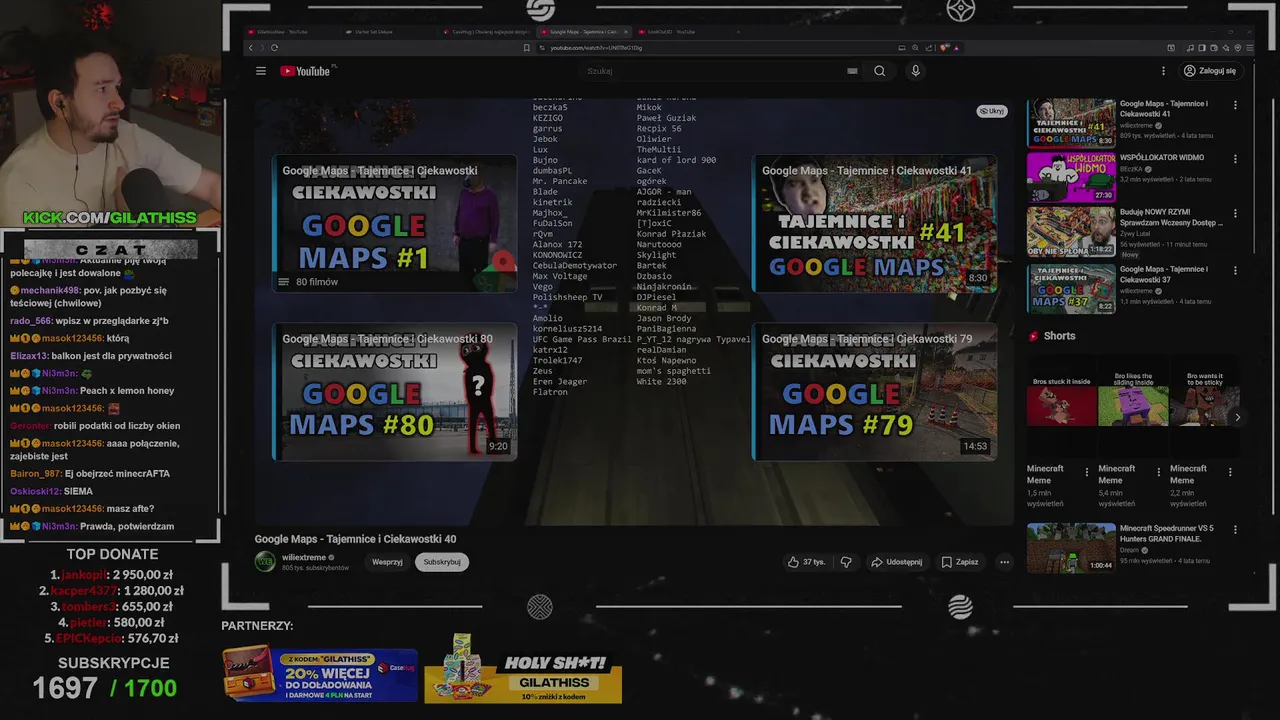Viewport: 1280px width, 720px height.
Task: Open sidebar thumbnail Google Maps #37
Action: point(1071,288)
